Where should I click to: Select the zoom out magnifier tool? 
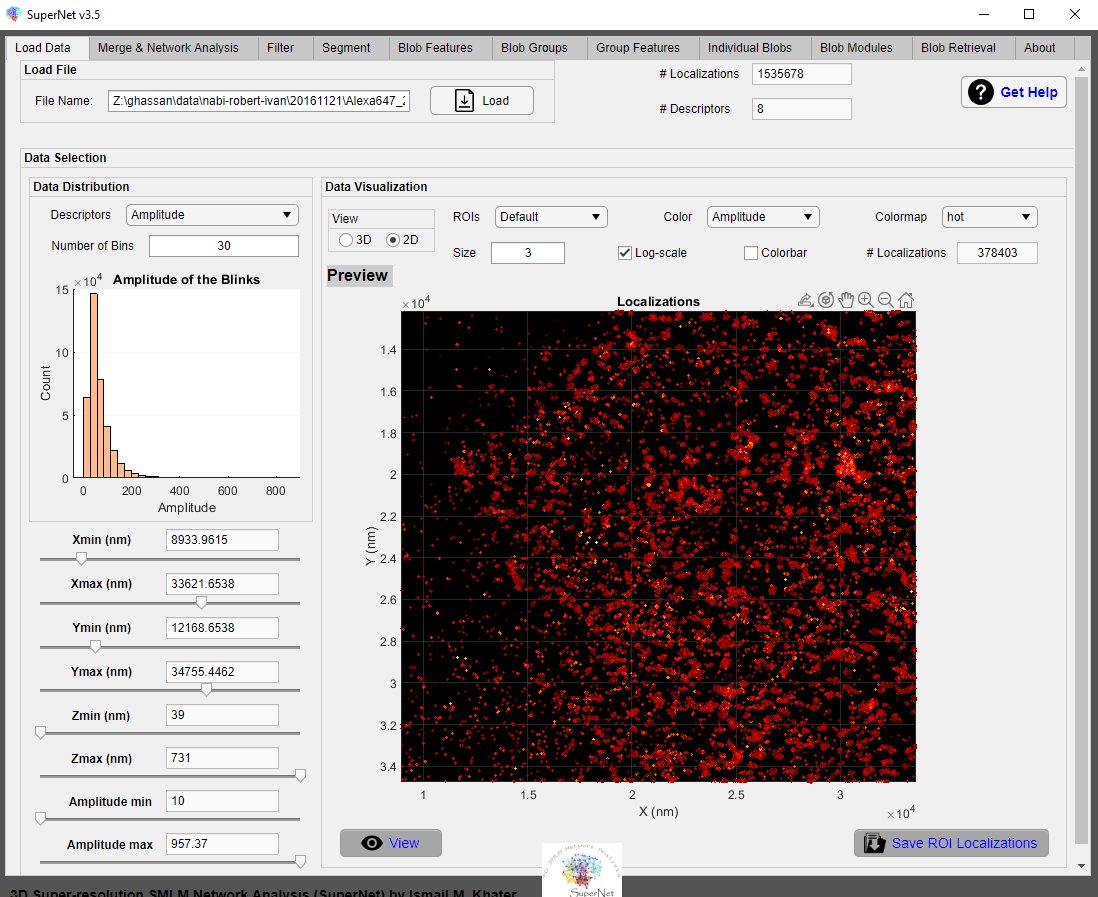tap(885, 300)
